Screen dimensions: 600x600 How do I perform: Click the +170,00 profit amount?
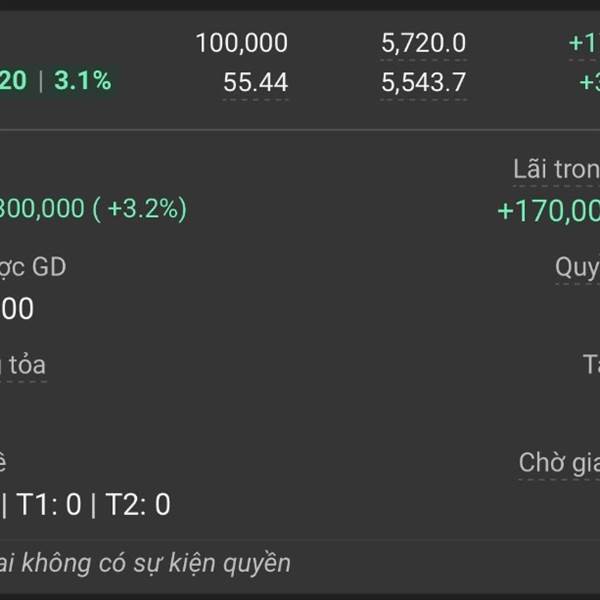[x=549, y=211]
